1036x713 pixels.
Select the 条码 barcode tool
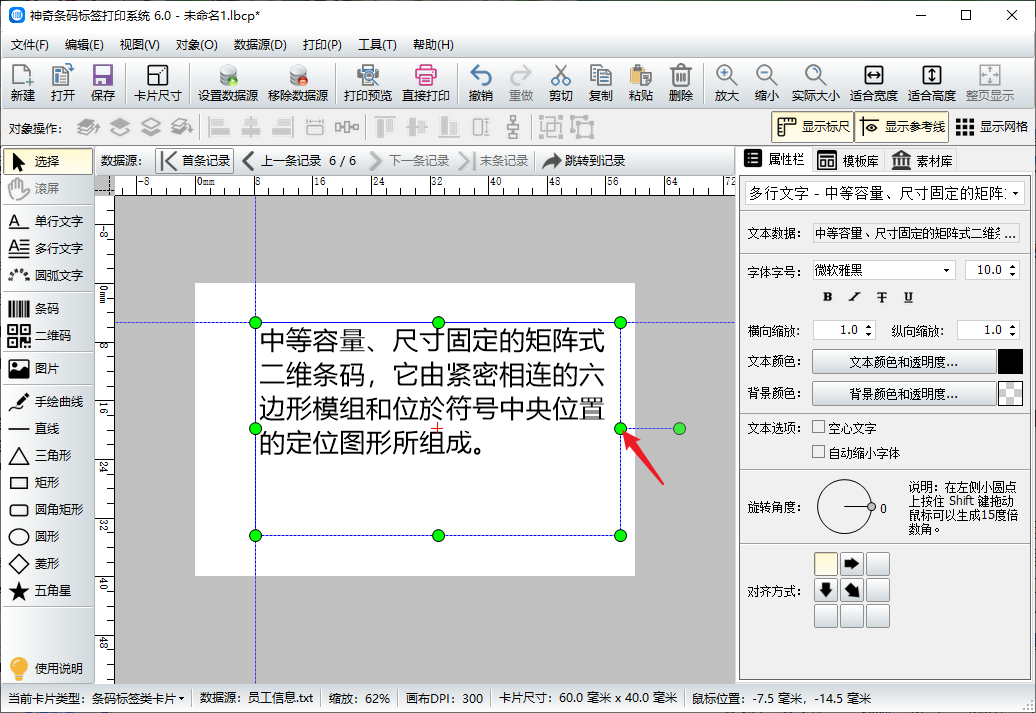tap(46, 309)
